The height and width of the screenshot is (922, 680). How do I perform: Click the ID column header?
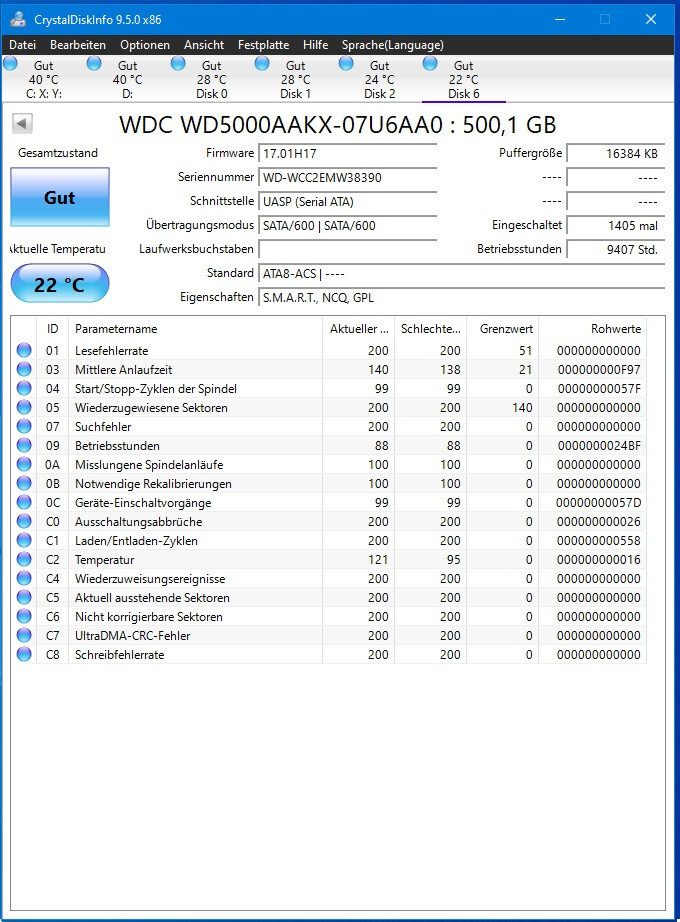[x=52, y=329]
